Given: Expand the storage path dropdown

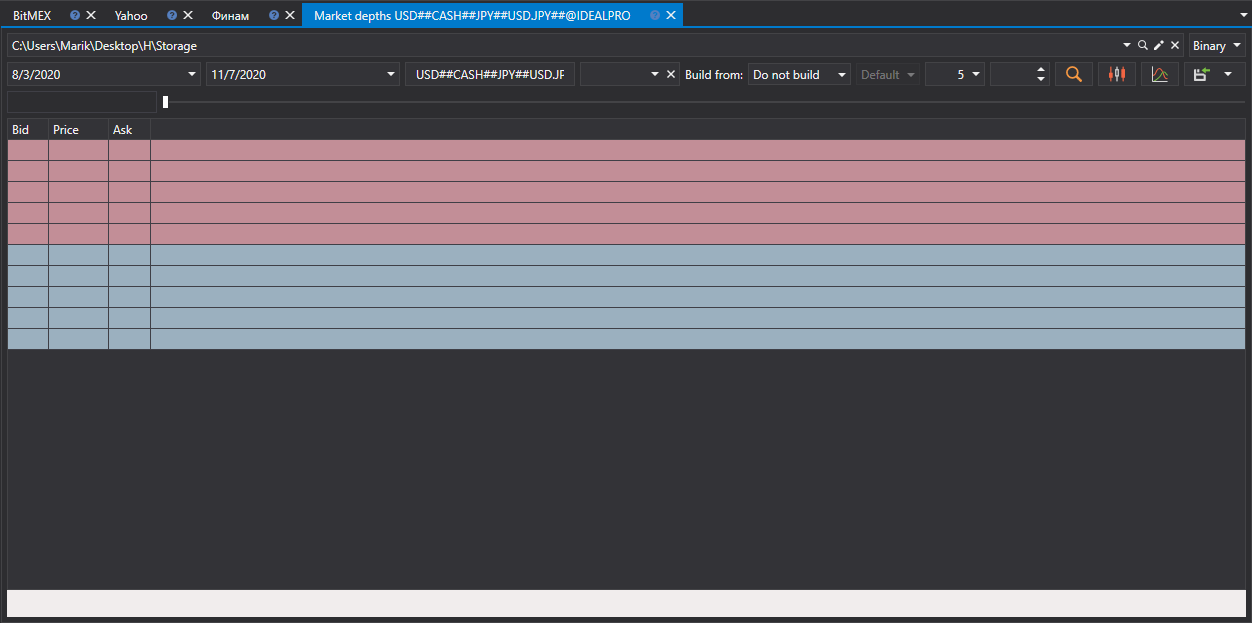Looking at the screenshot, I should tap(1127, 46).
